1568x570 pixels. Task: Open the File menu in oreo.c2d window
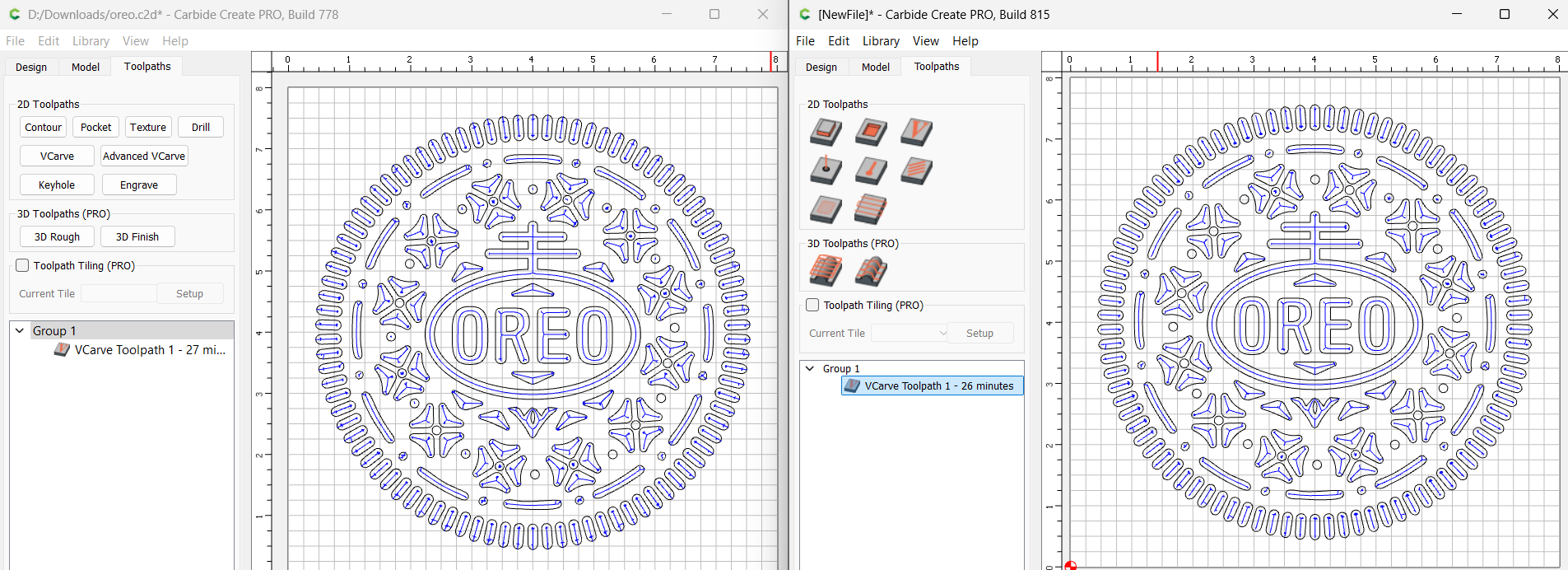coord(15,40)
